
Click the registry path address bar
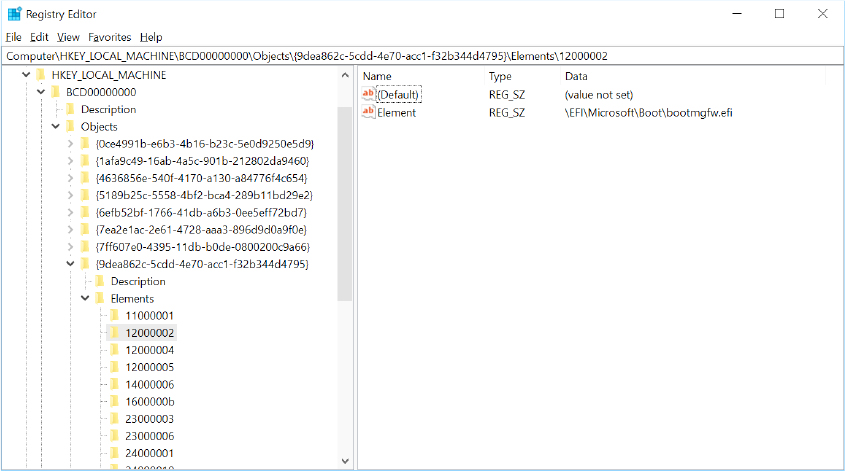coord(422,56)
